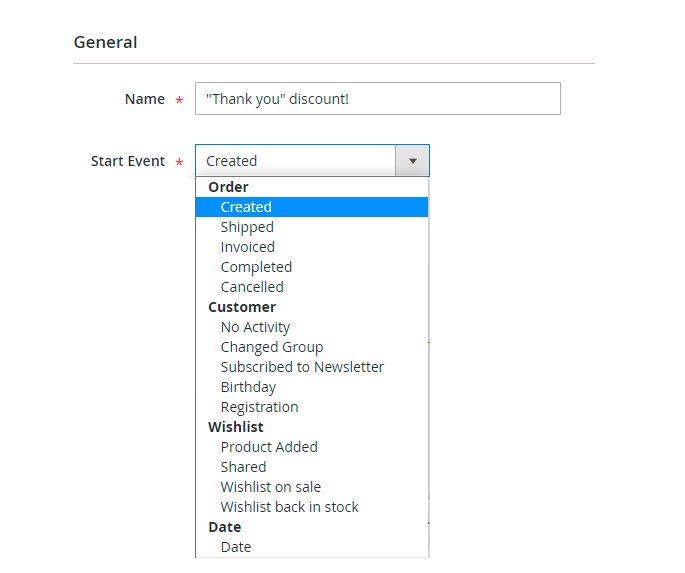
Task: Select Wishlist on sale option
Action: (312, 487)
